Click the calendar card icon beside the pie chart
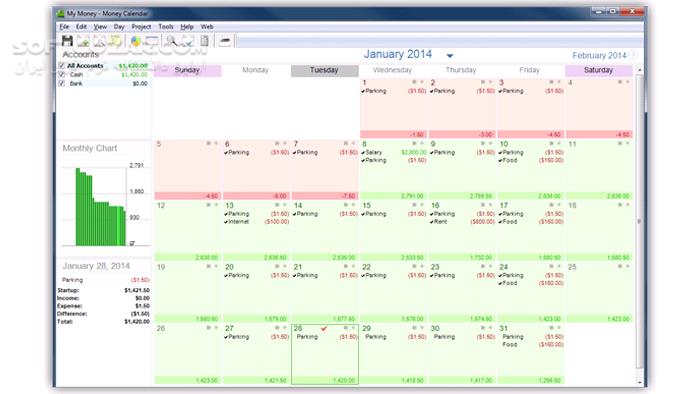700x394 pixels. pyautogui.click(x=152, y=41)
